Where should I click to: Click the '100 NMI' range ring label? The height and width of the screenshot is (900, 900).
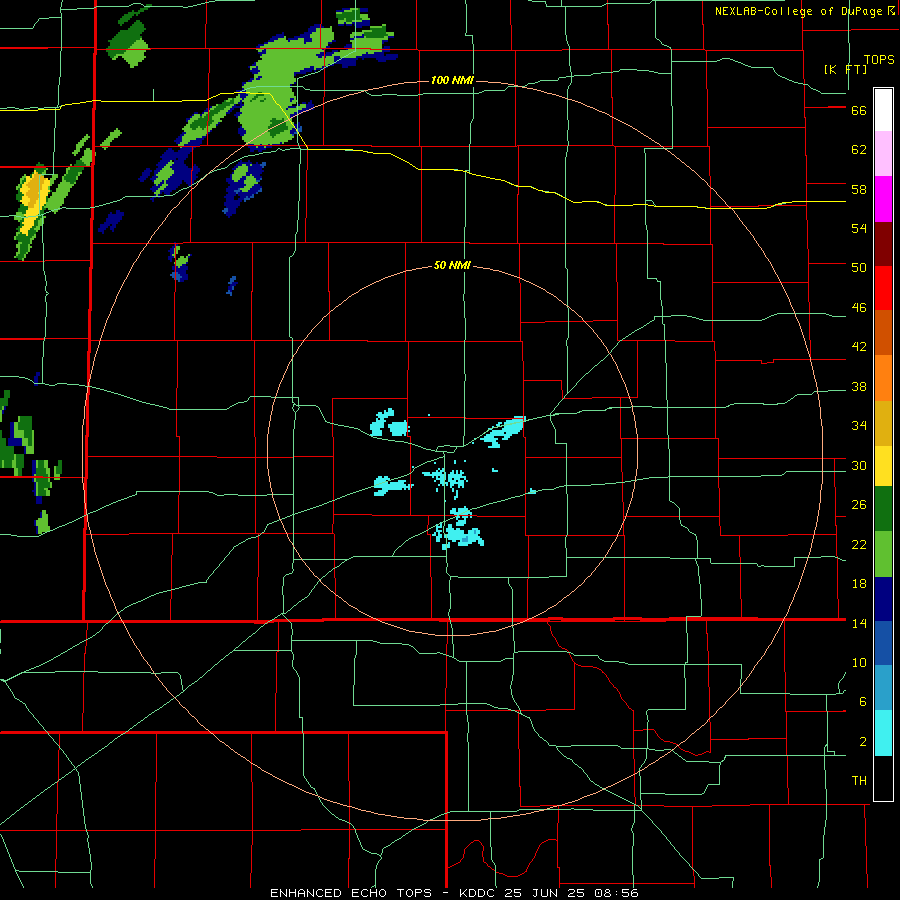pyautogui.click(x=452, y=80)
